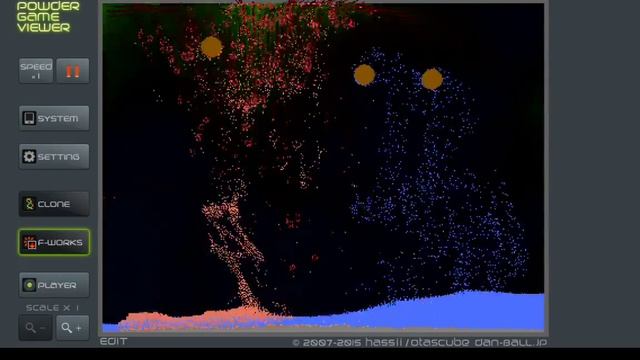Open the System panel

pos(54,118)
